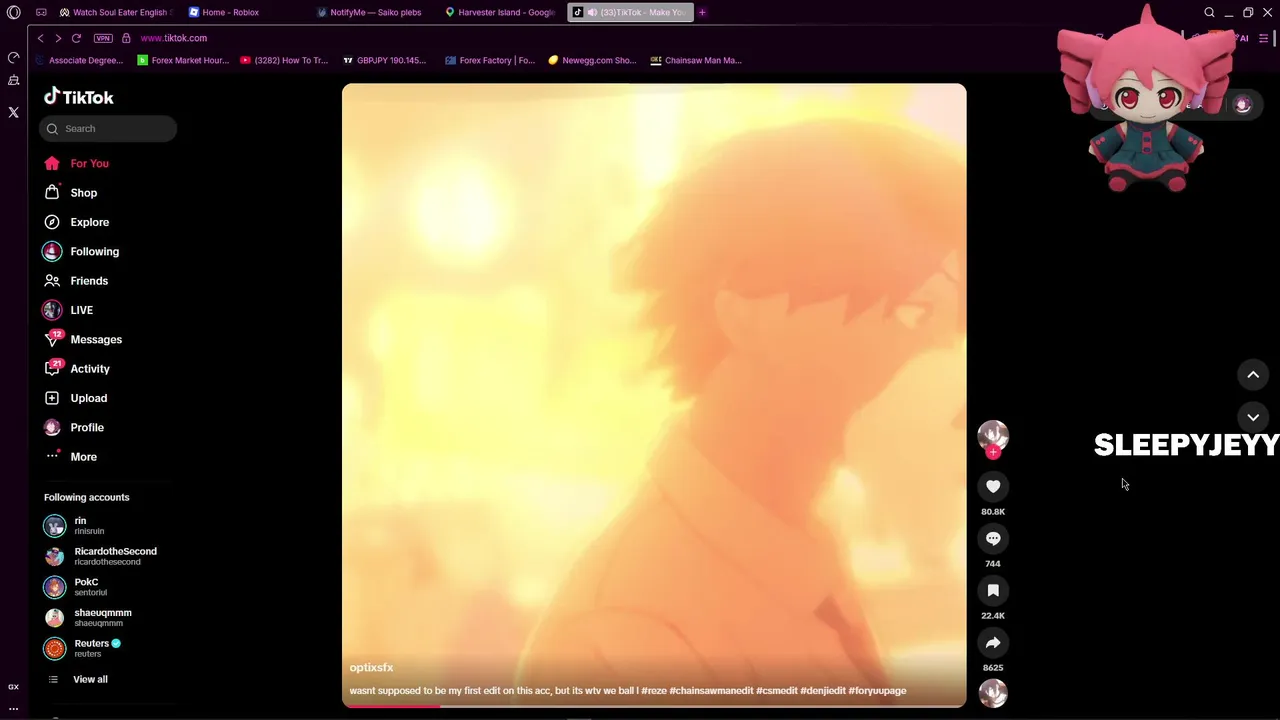Open Chainsaw Man Ma... bookmark
This screenshot has height=720, width=1280.
pos(696,60)
